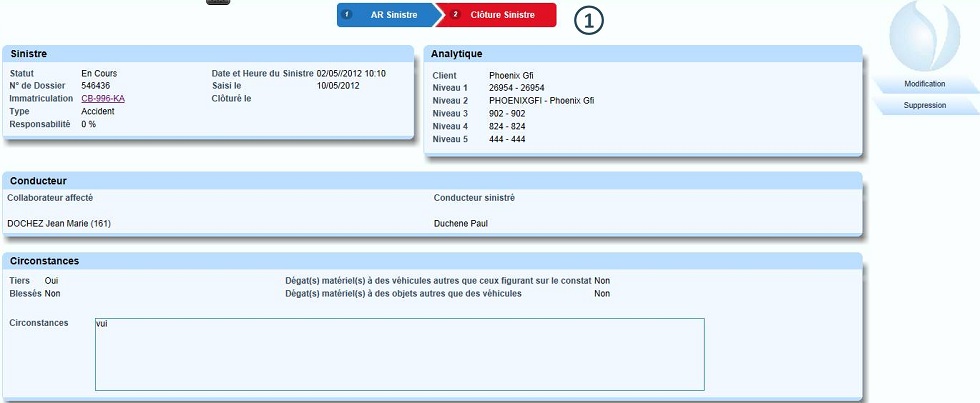Click the Conducteur panel header

[432, 180]
